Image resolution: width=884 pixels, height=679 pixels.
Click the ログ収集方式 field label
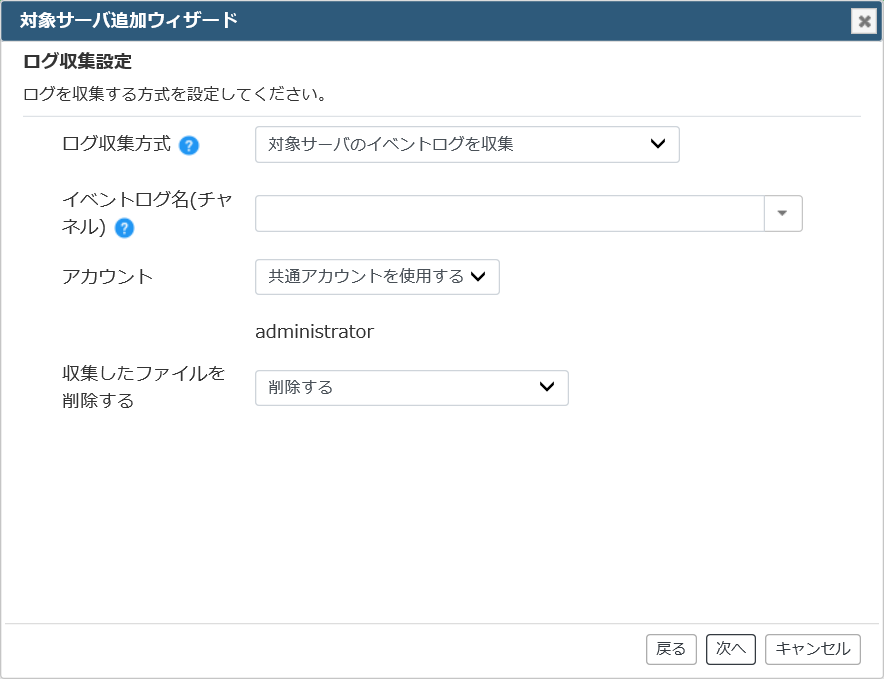116,144
